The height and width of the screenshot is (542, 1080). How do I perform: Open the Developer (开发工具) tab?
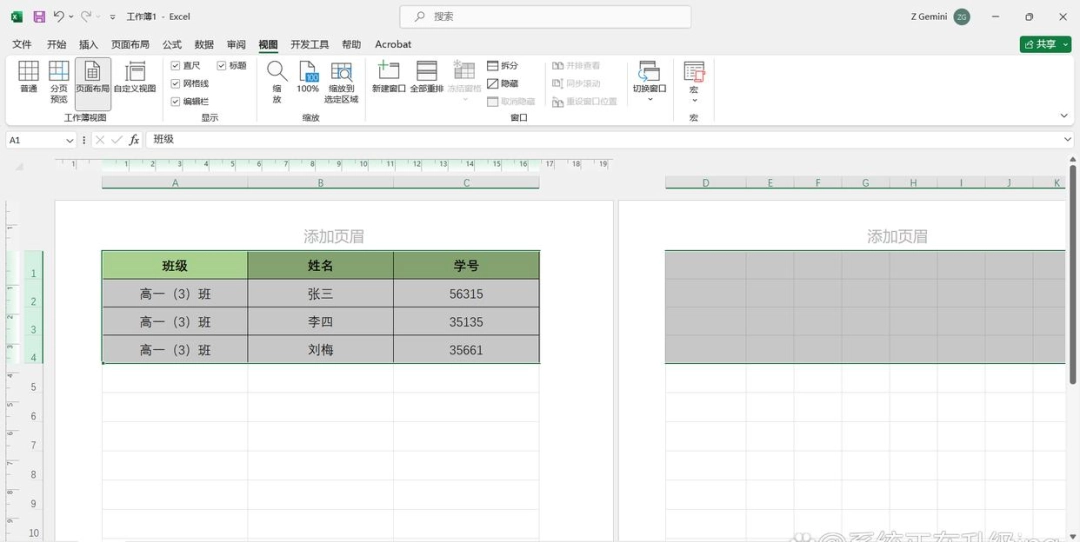pyautogui.click(x=310, y=44)
